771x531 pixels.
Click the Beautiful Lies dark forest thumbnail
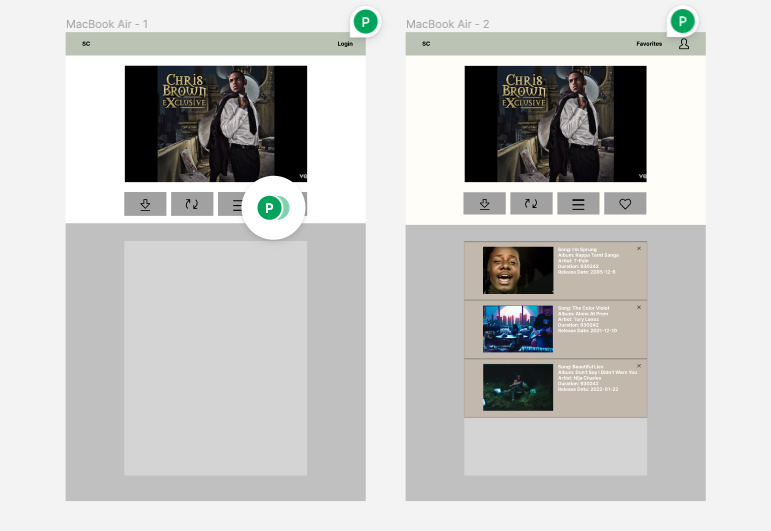518,387
